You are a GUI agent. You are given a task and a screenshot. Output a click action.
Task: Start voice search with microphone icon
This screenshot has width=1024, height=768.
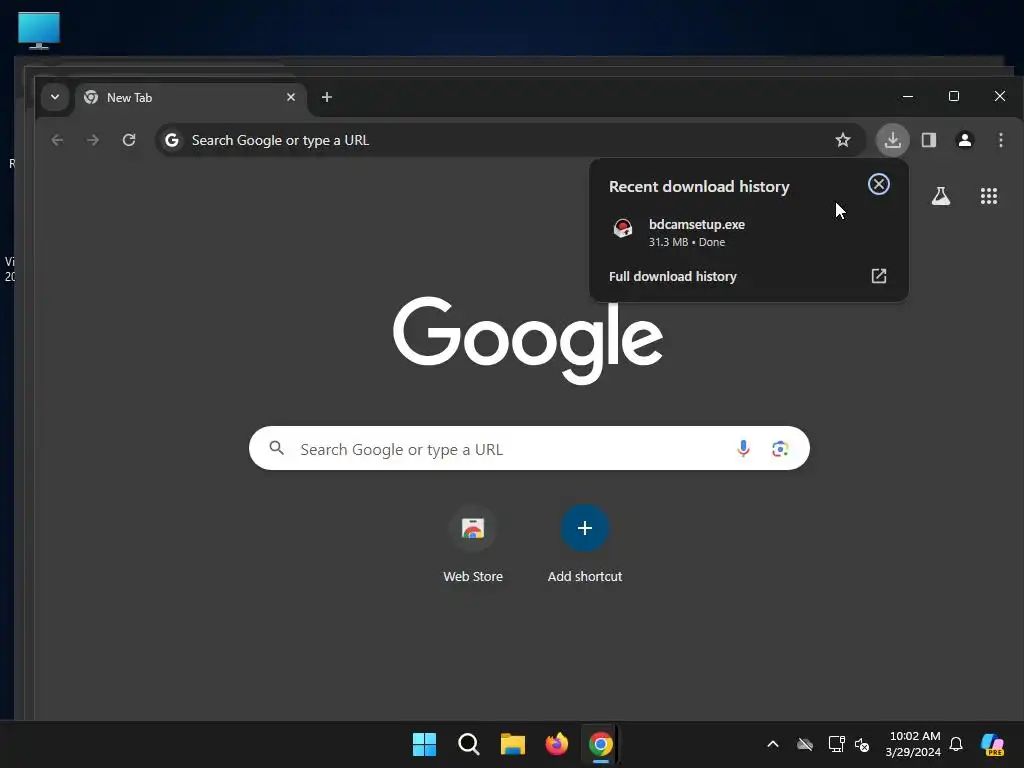(x=743, y=449)
